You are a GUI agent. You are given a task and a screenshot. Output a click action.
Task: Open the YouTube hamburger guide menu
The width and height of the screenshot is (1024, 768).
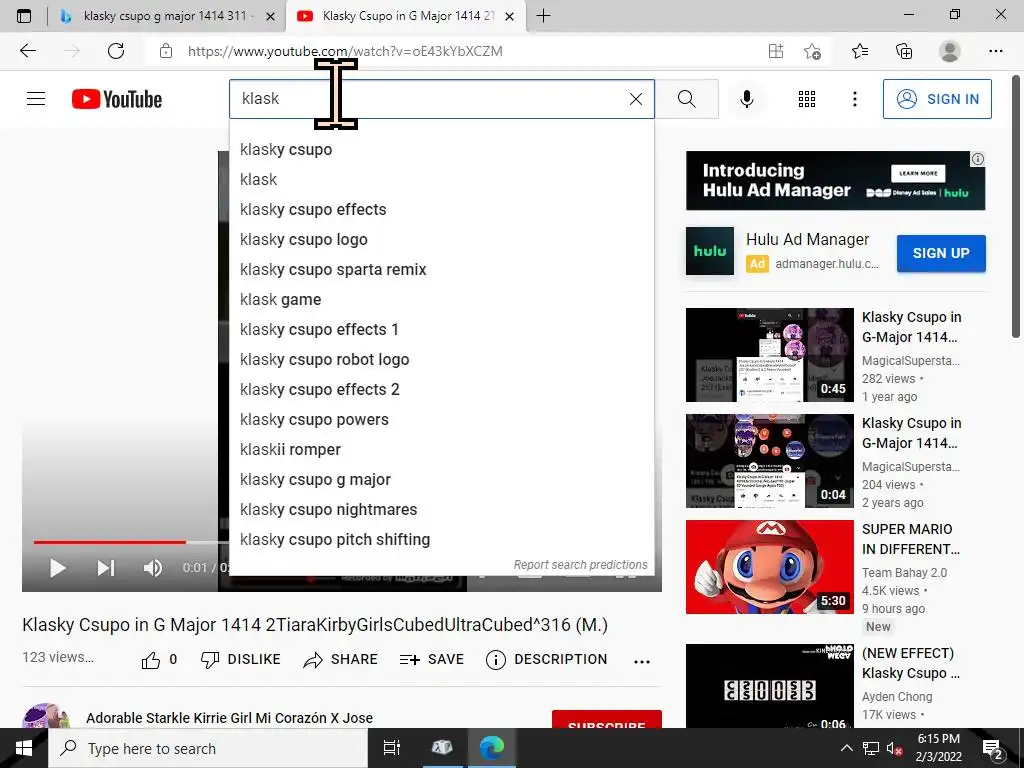[36, 99]
